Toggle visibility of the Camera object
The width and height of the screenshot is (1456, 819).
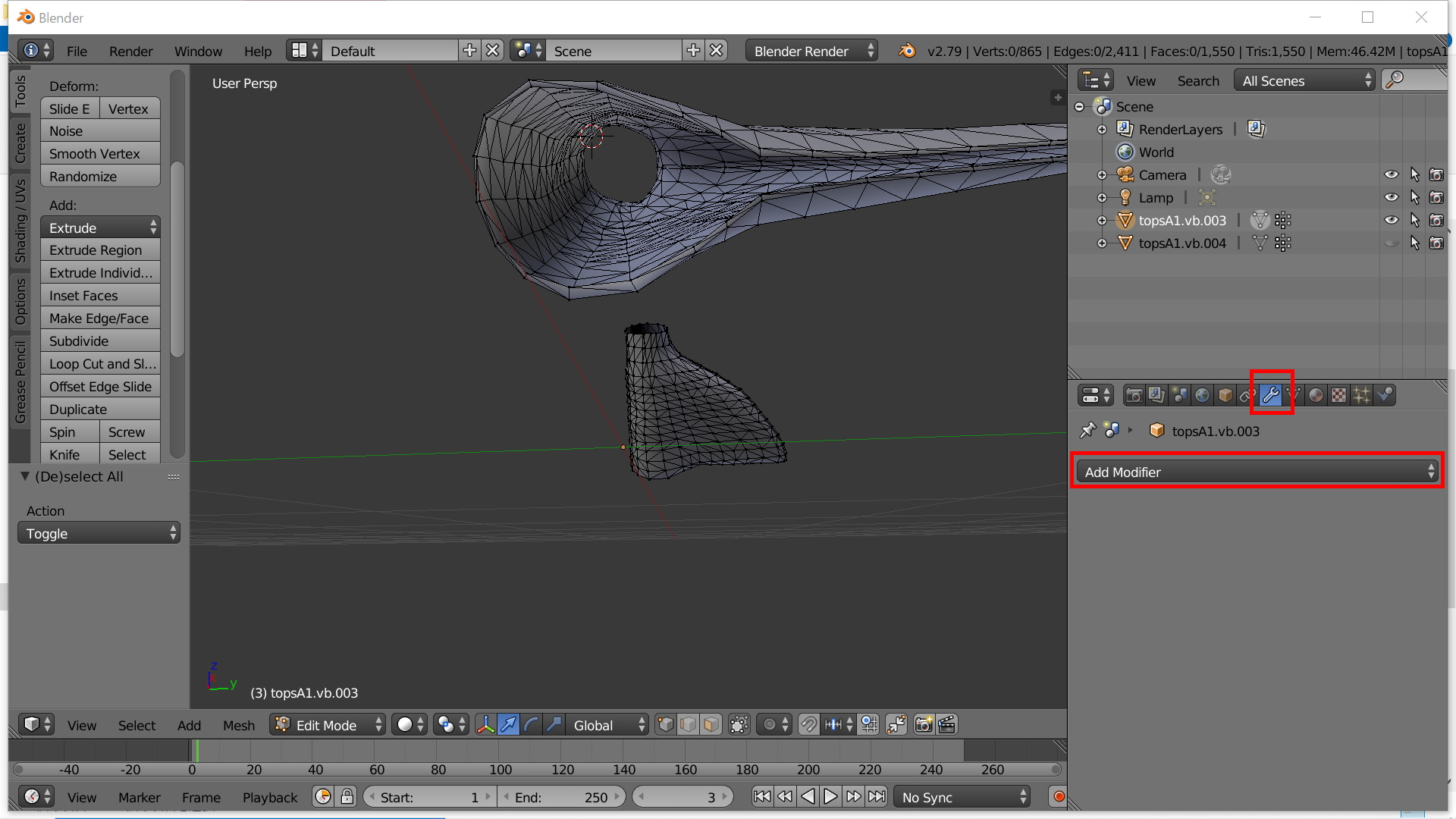tap(1392, 175)
